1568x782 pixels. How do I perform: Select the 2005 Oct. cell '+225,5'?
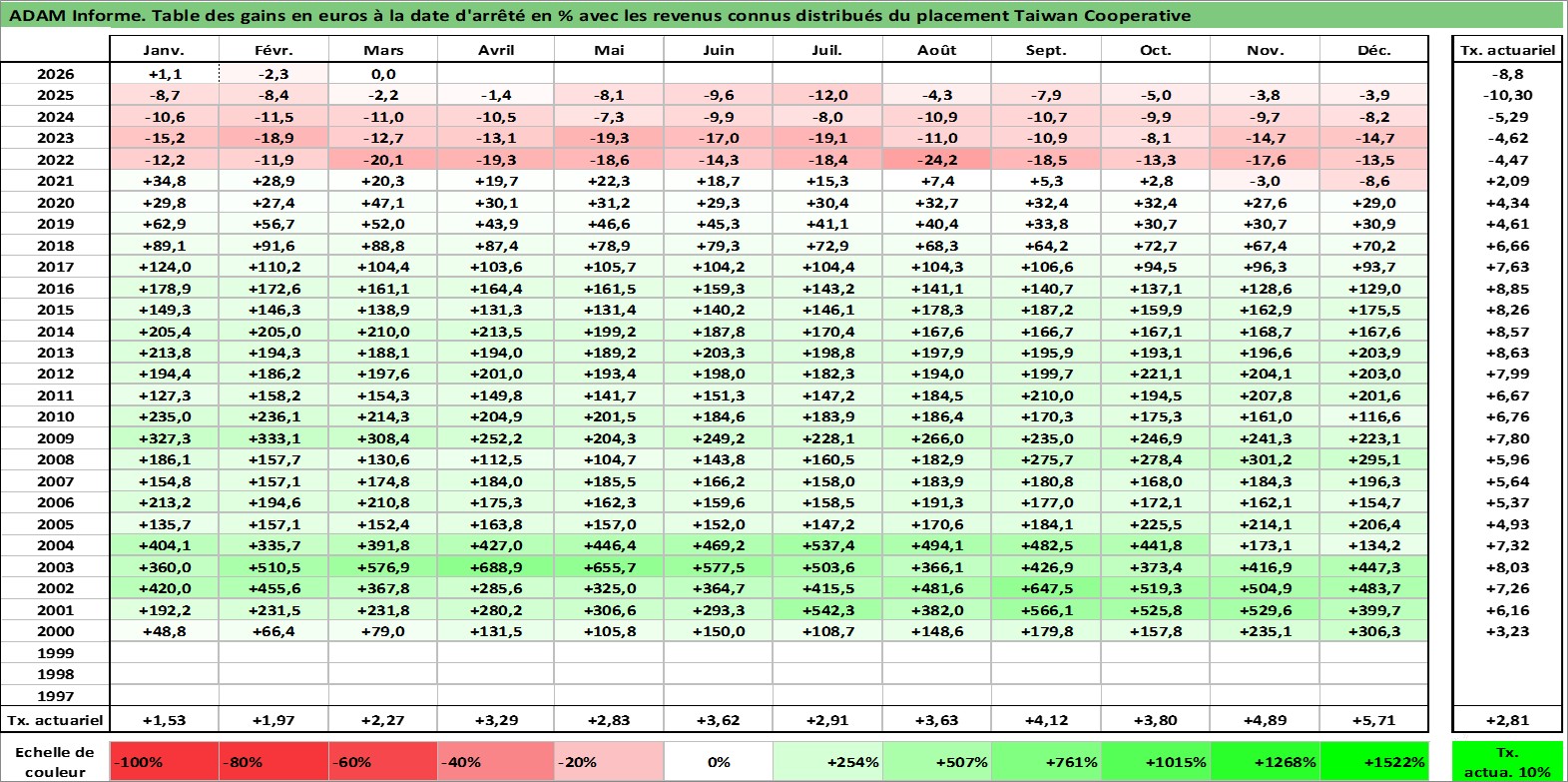pyautogui.click(x=1156, y=524)
